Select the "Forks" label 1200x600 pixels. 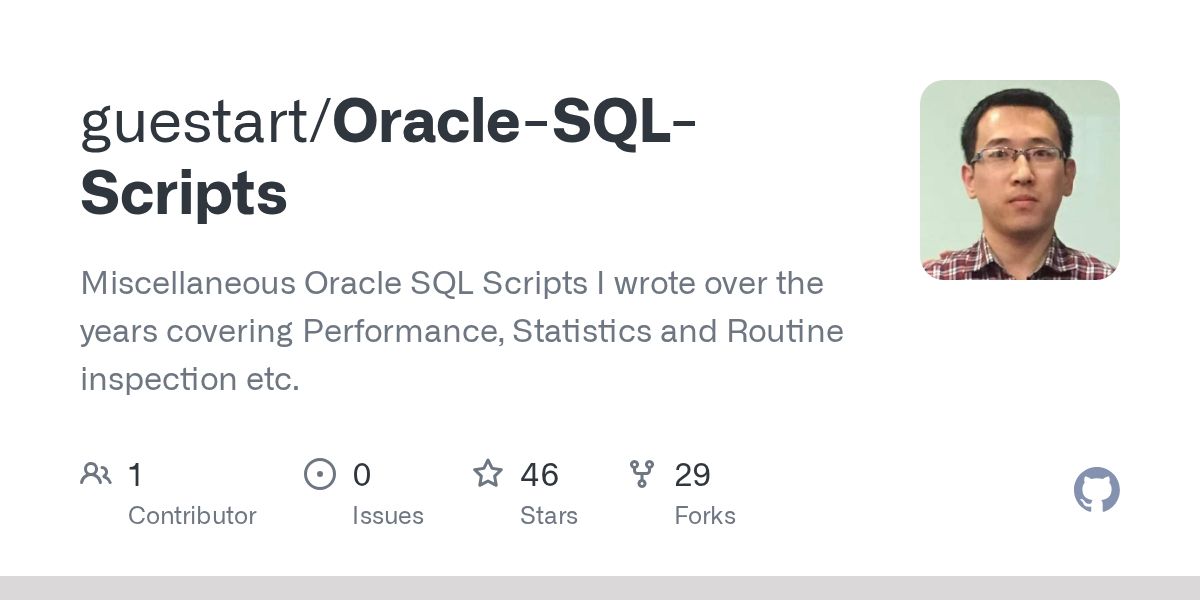(704, 516)
